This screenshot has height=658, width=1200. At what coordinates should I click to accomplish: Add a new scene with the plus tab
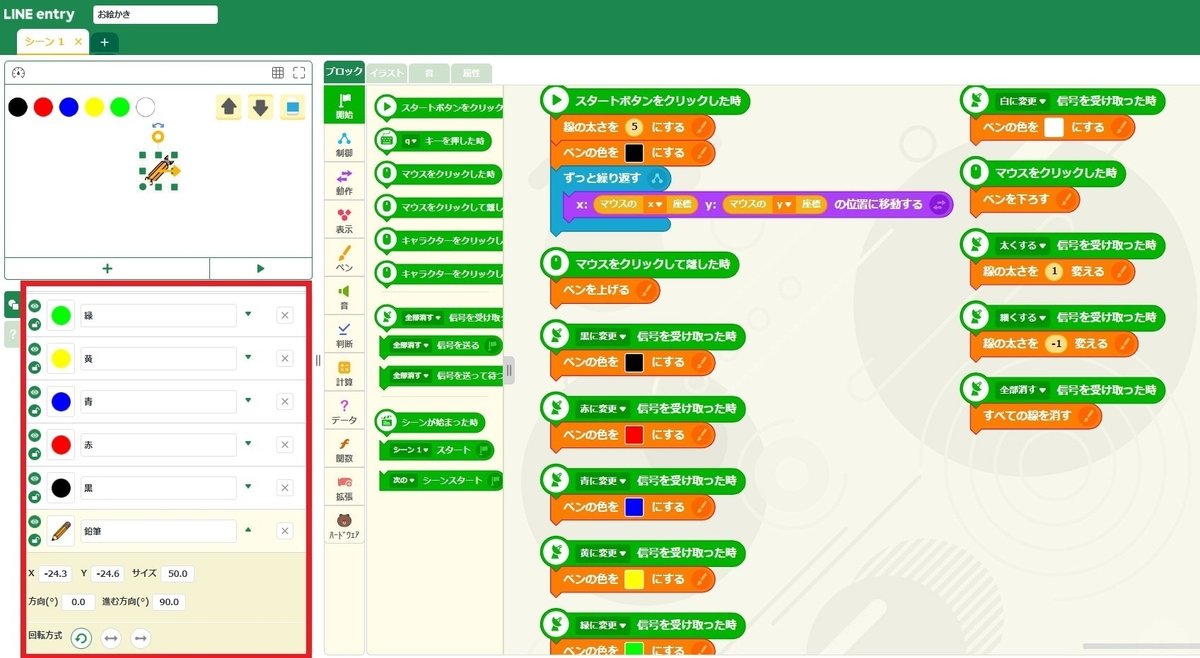click(x=105, y=42)
